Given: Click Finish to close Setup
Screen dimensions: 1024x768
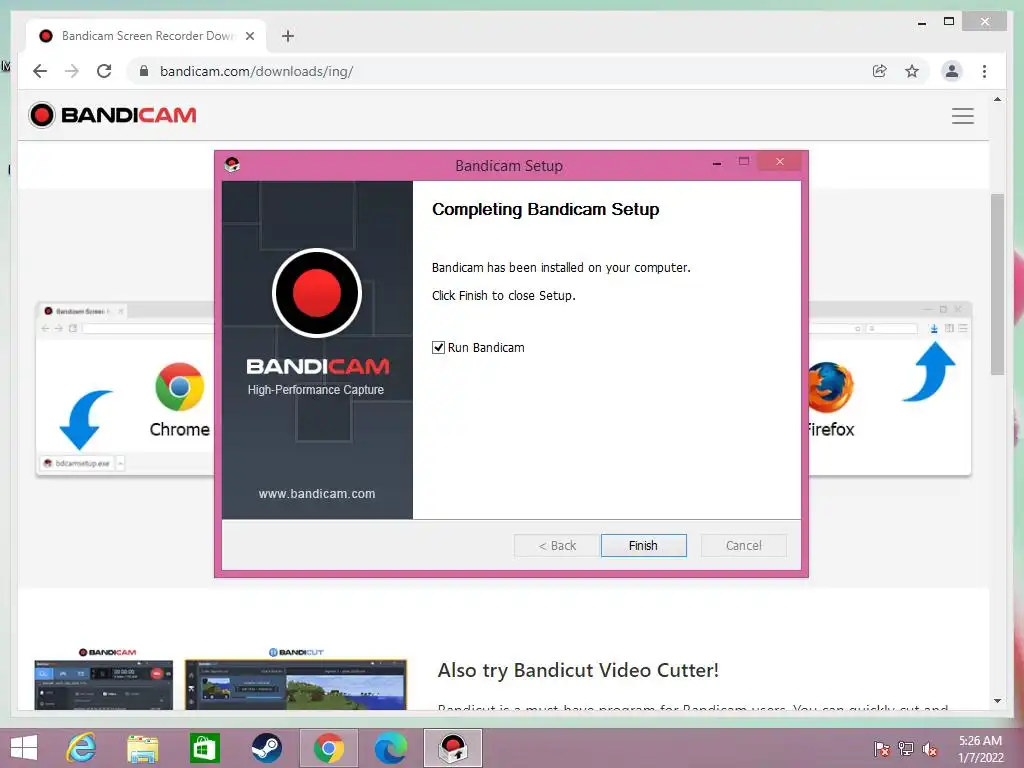Looking at the screenshot, I should click(x=643, y=545).
